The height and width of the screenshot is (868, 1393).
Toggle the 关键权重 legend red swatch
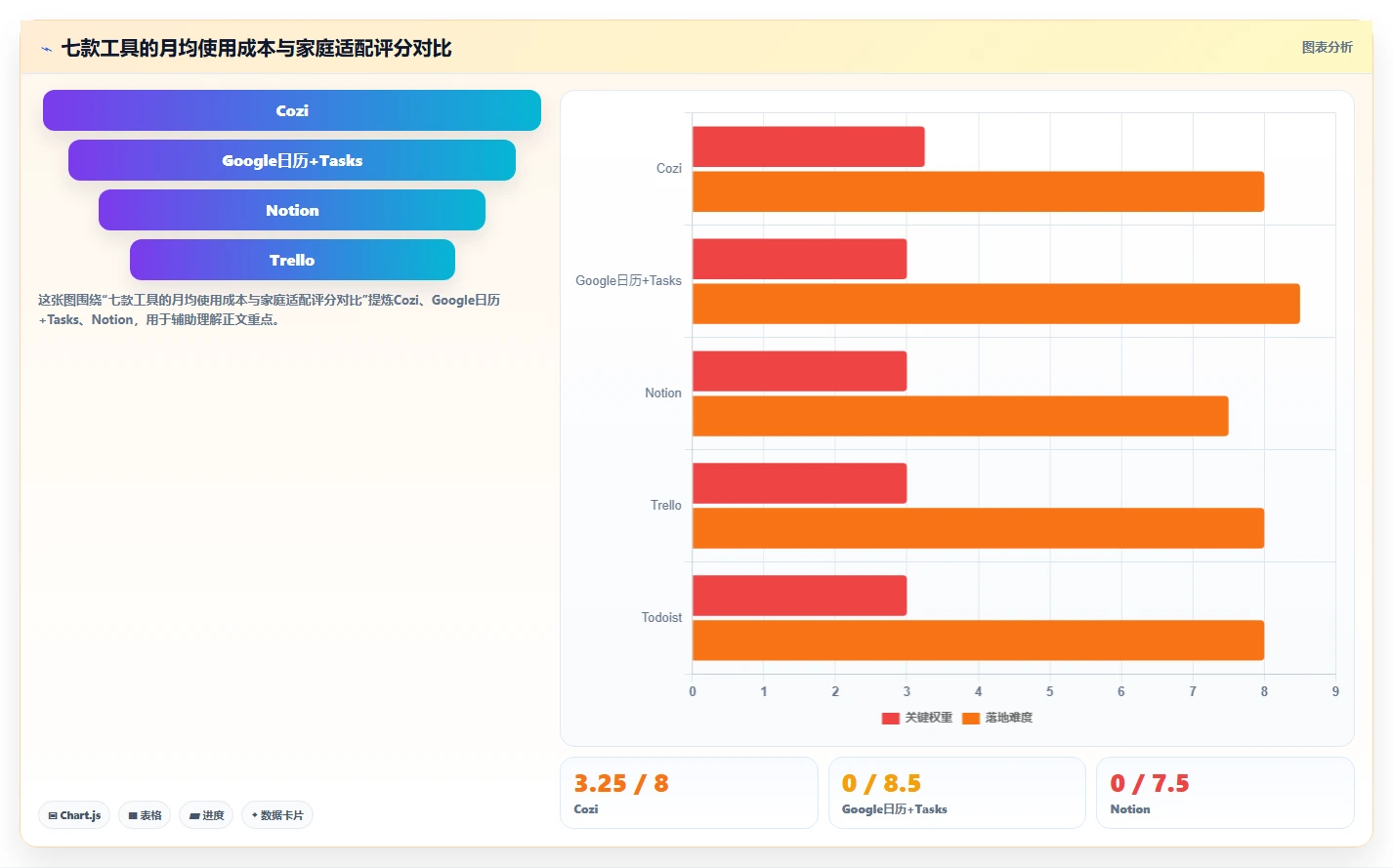point(890,718)
